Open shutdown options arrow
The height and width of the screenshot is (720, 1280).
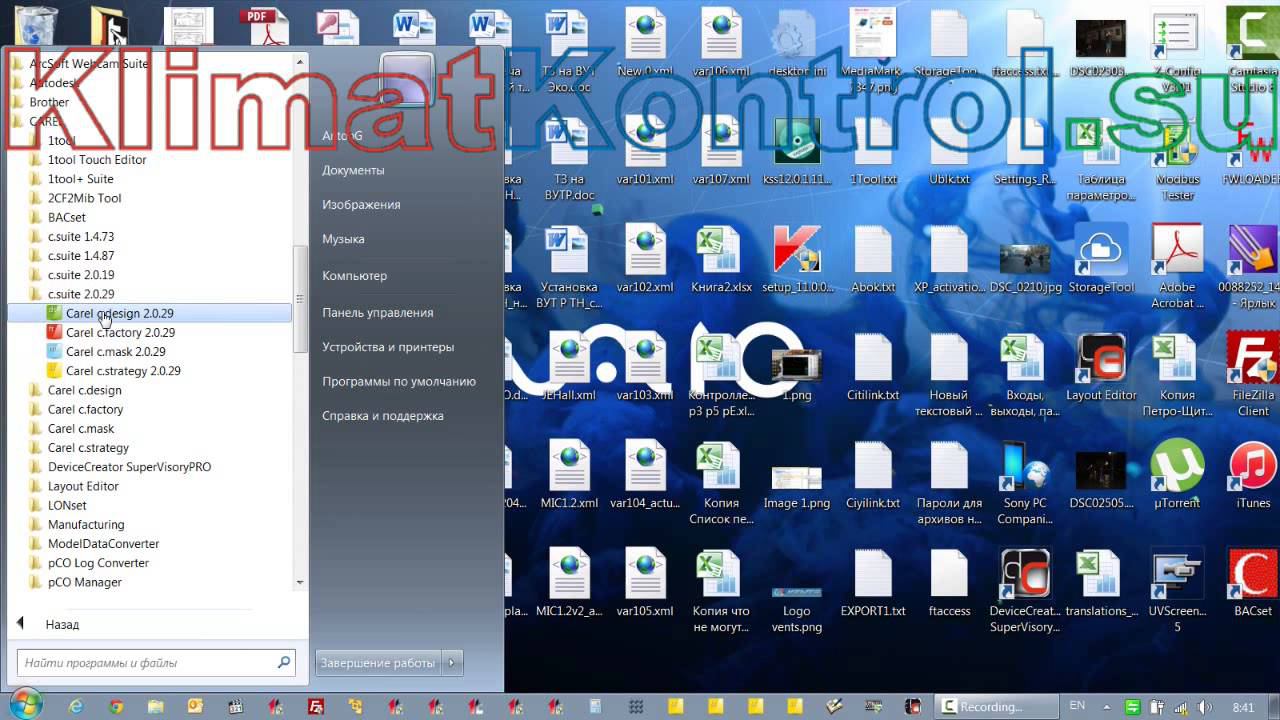pyautogui.click(x=451, y=663)
